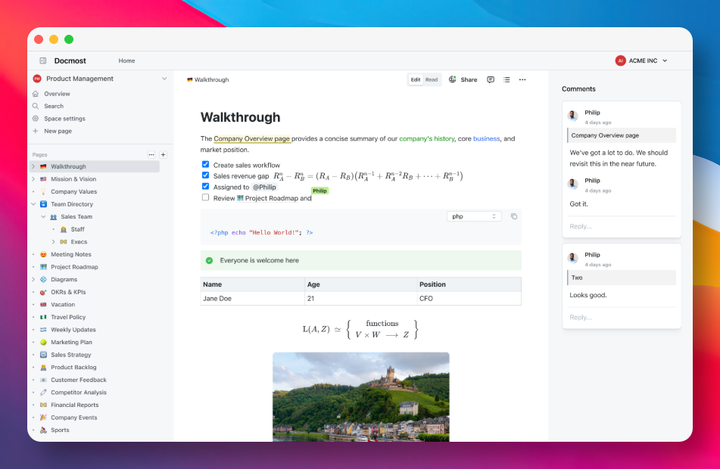Image resolution: width=720 pixels, height=469 pixels.
Task: Click the Product Backlog page icon
Action: (x=43, y=367)
